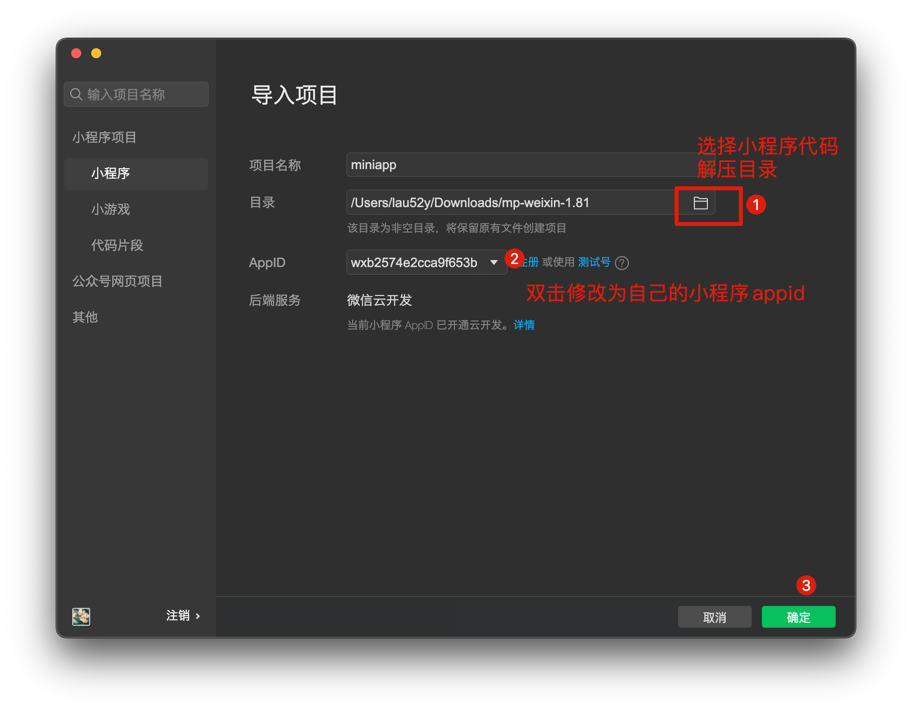The height and width of the screenshot is (712, 912).
Task: Click the 注册 link beside AppID
Action: (x=529, y=262)
